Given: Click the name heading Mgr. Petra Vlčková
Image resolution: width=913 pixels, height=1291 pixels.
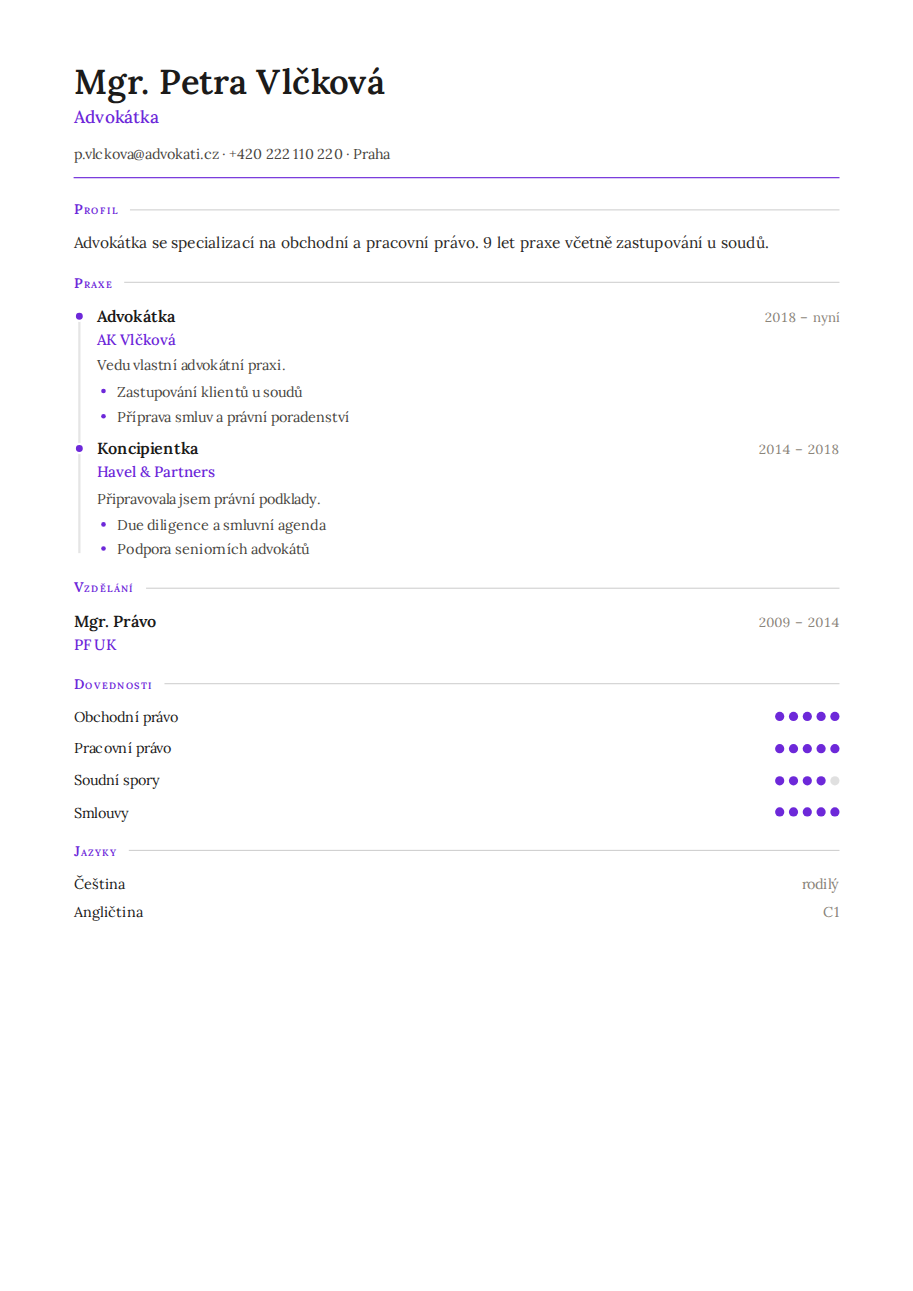Looking at the screenshot, I should pyautogui.click(x=229, y=82).
